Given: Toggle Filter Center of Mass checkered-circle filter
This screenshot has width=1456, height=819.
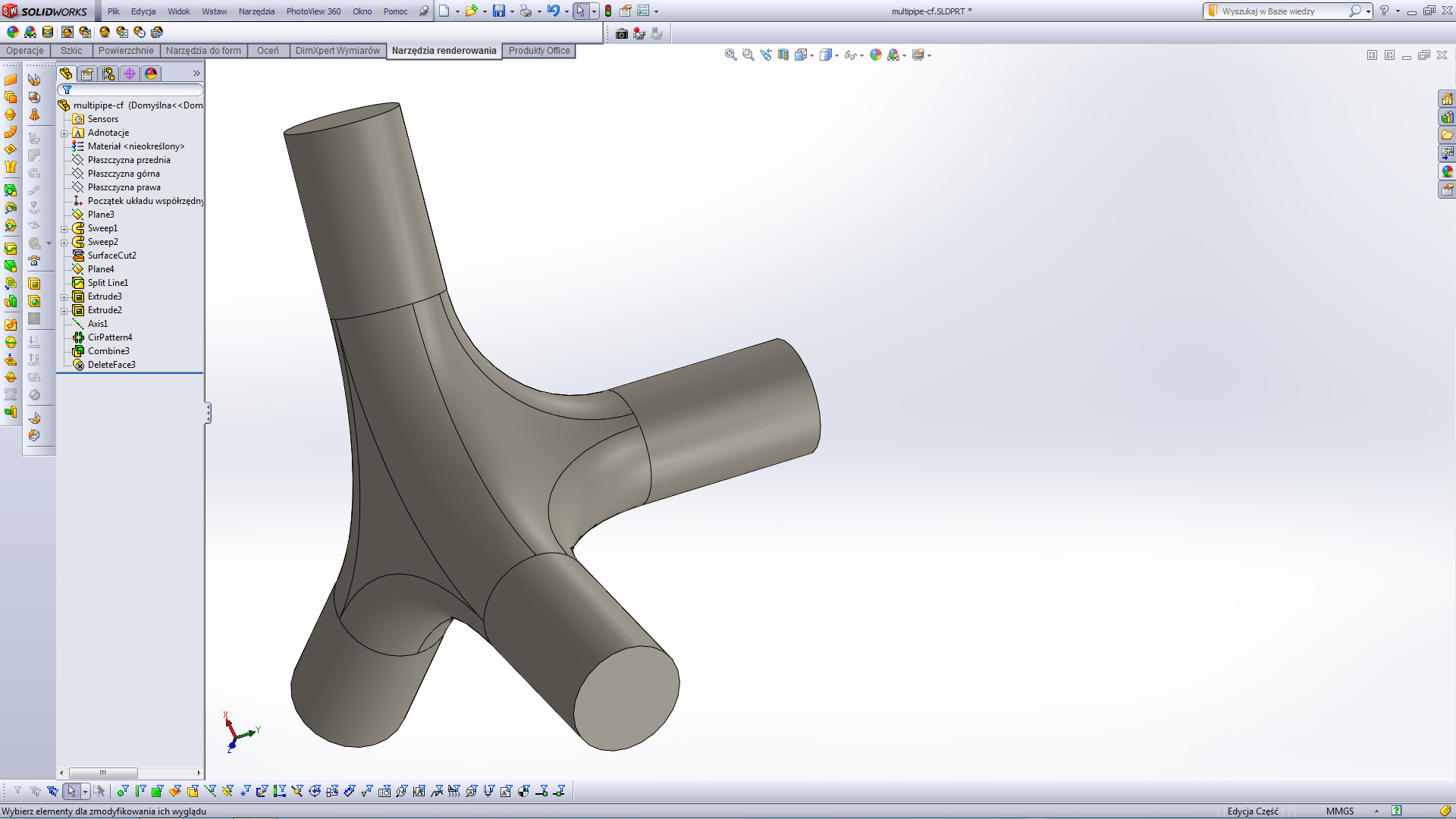Looking at the screenshot, I should [524, 791].
